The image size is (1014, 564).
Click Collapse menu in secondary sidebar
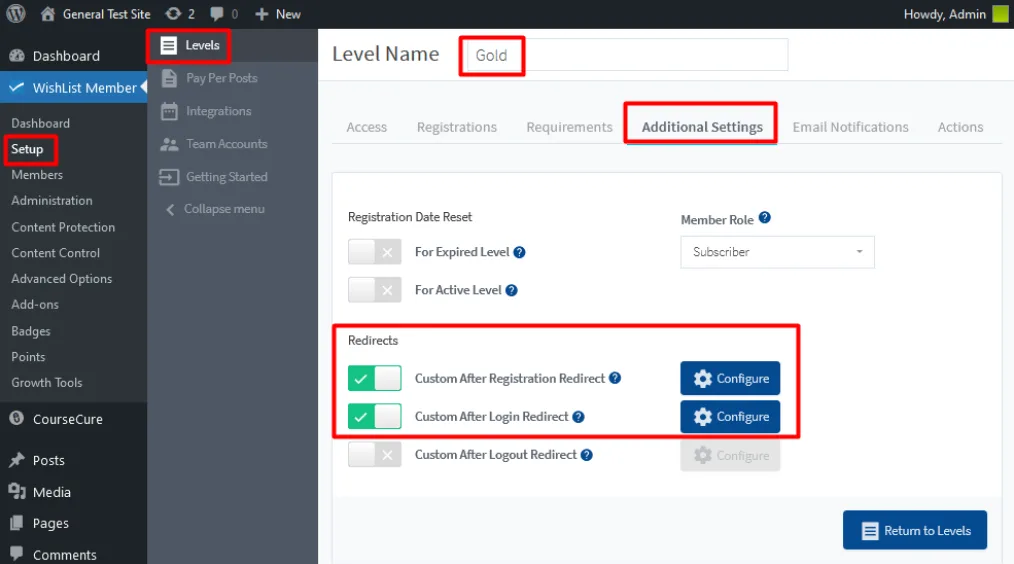pos(215,209)
